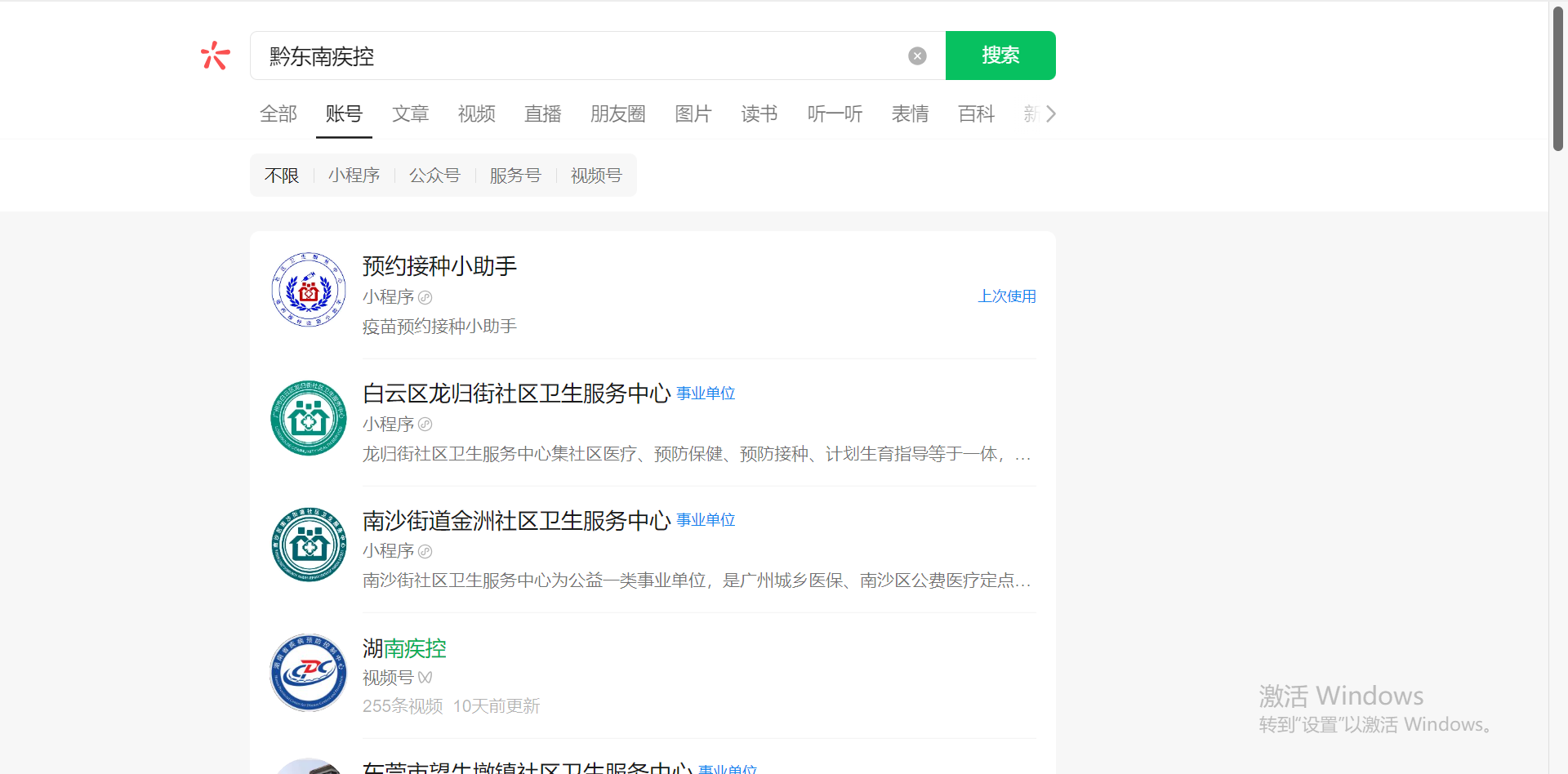Open the 百科 tab
1568x774 pixels.
[x=977, y=113]
